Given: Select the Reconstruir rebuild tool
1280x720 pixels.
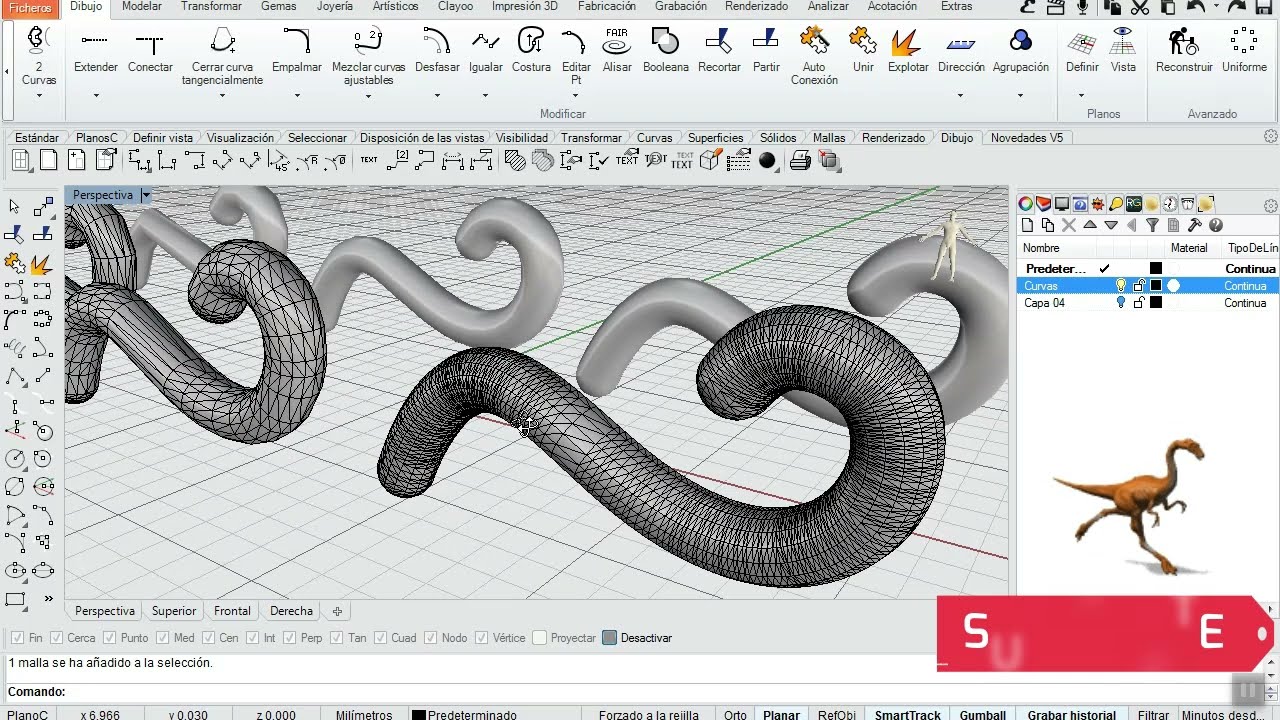Looking at the screenshot, I should [1184, 50].
